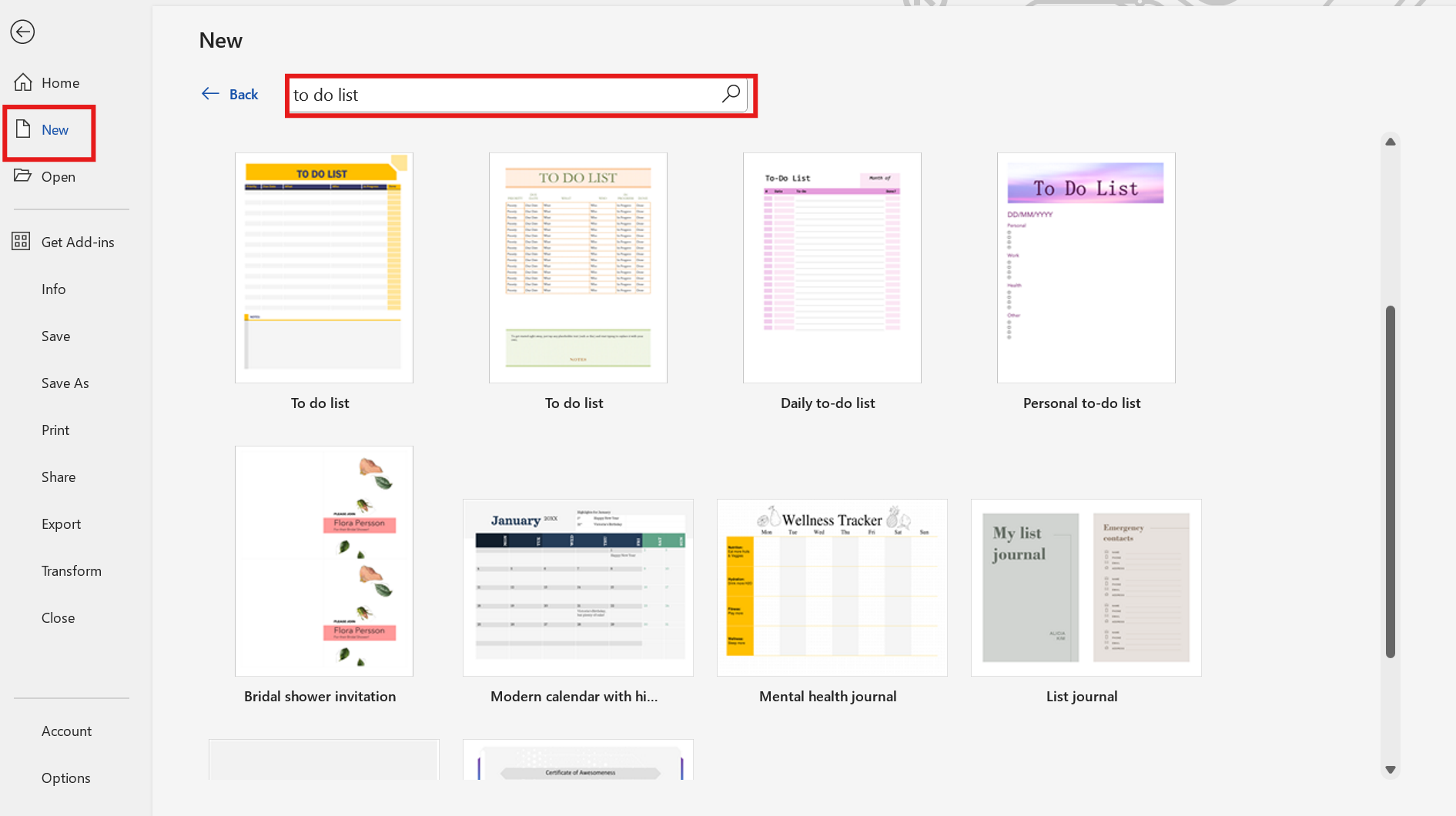Click the left arrow beside Back
This screenshot has width=1456, height=816.
click(210, 94)
